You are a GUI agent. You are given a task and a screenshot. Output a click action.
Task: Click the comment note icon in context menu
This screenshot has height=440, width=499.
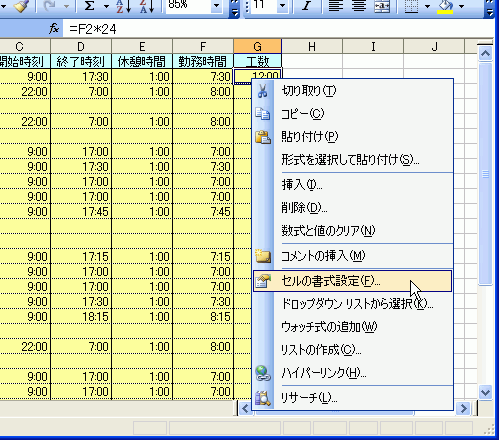[x=263, y=256]
